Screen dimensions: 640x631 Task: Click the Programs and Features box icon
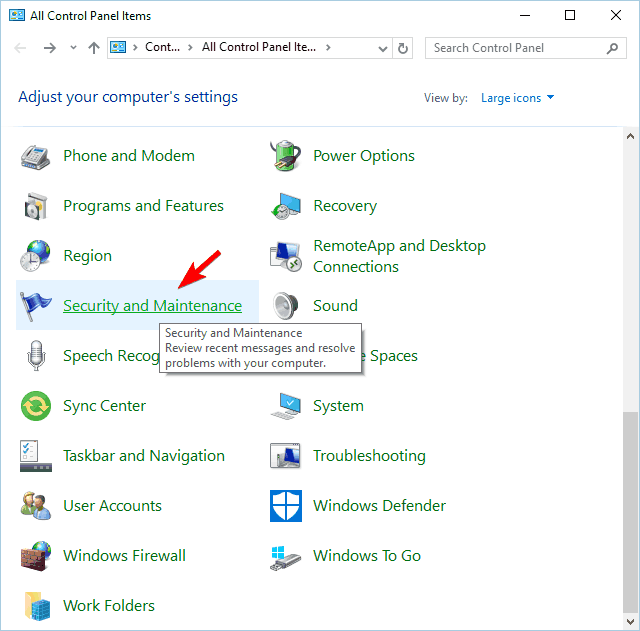pyautogui.click(x=36, y=206)
